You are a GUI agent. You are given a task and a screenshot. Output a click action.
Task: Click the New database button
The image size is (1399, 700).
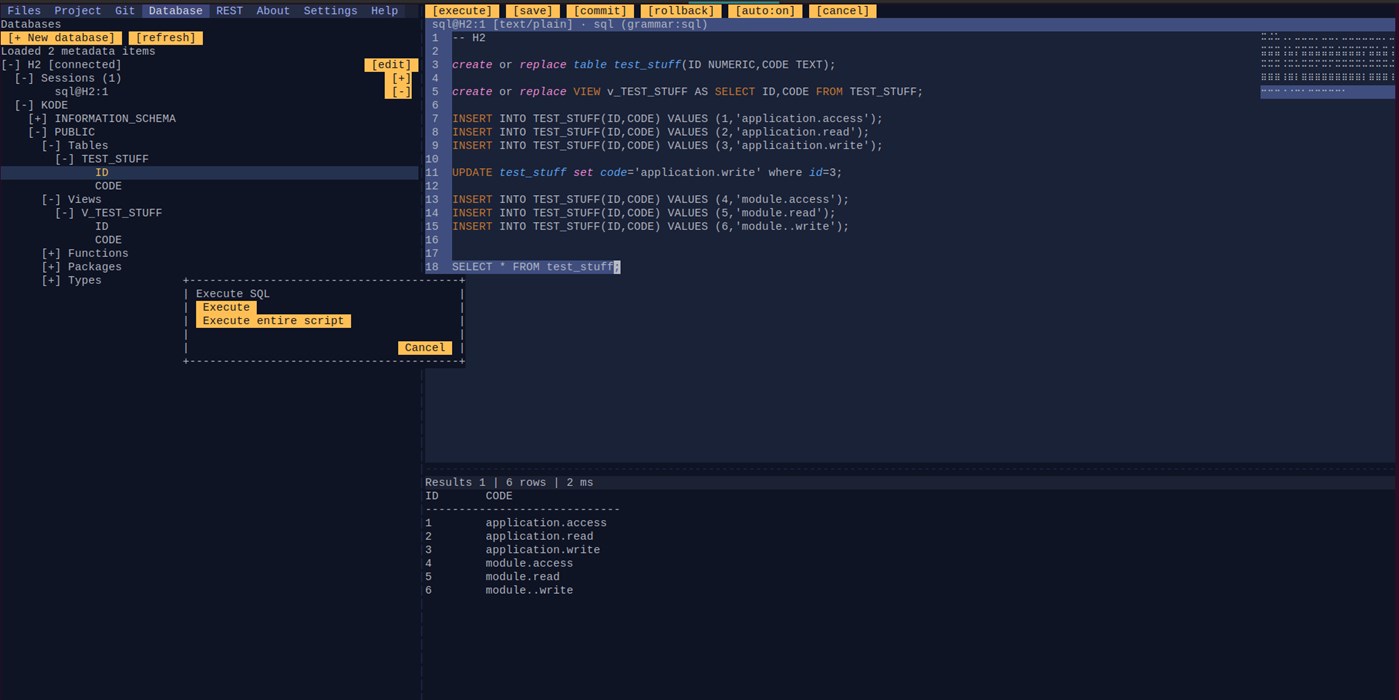(x=61, y=38)
